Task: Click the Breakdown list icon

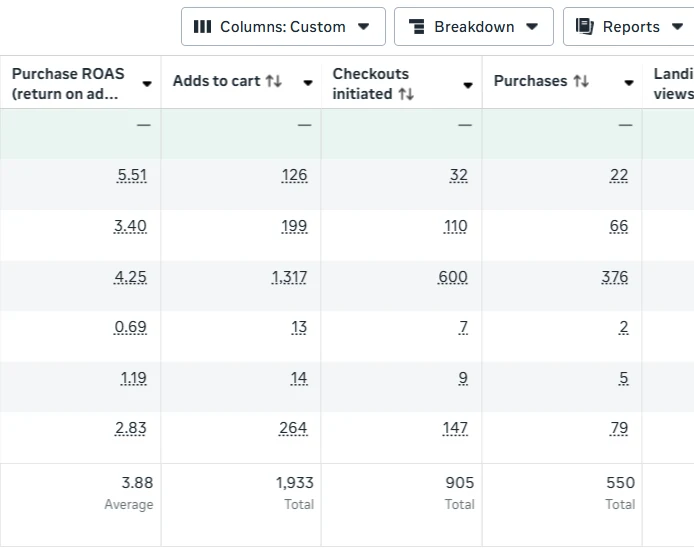Action: (416, 27)
